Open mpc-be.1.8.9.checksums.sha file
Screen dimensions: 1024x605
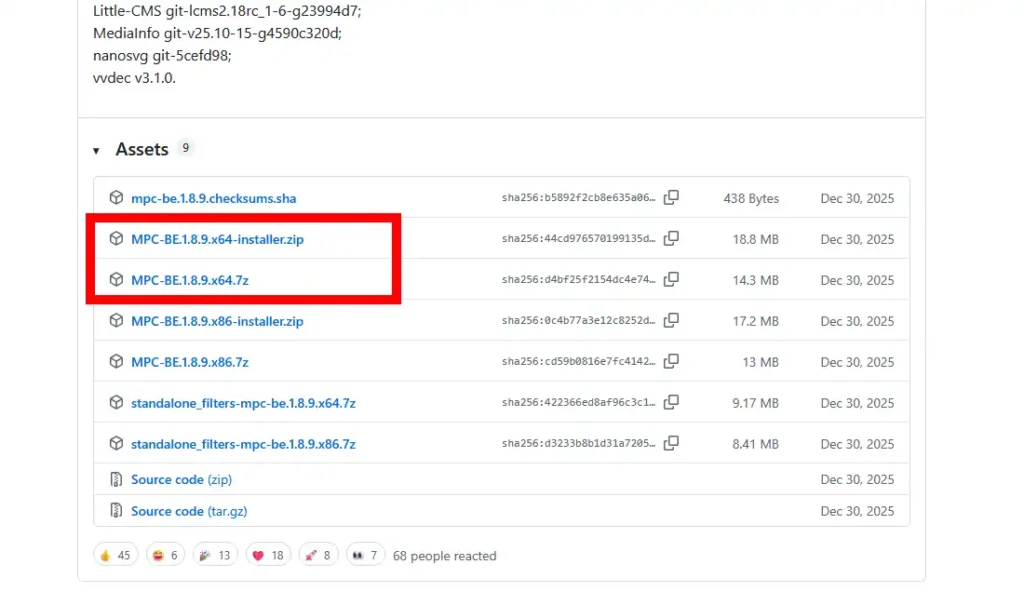click(213, 198)
